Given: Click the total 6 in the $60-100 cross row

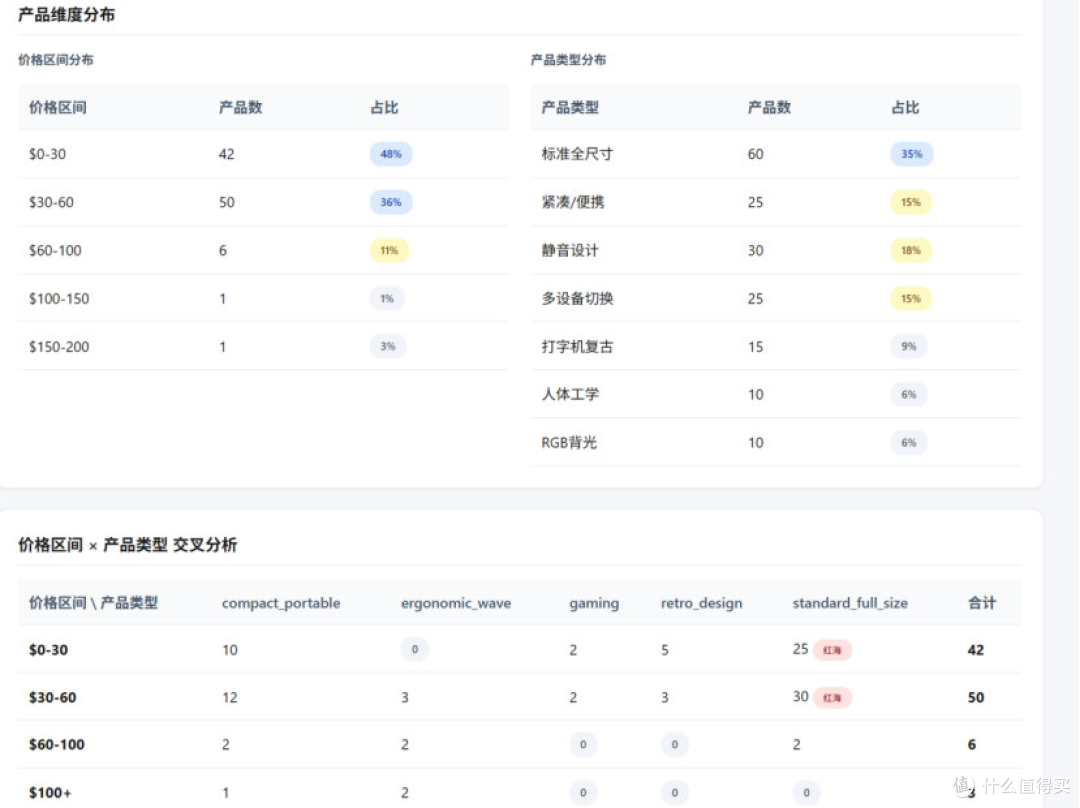Looking at the screenshot, I should click(x=972, y=745).
